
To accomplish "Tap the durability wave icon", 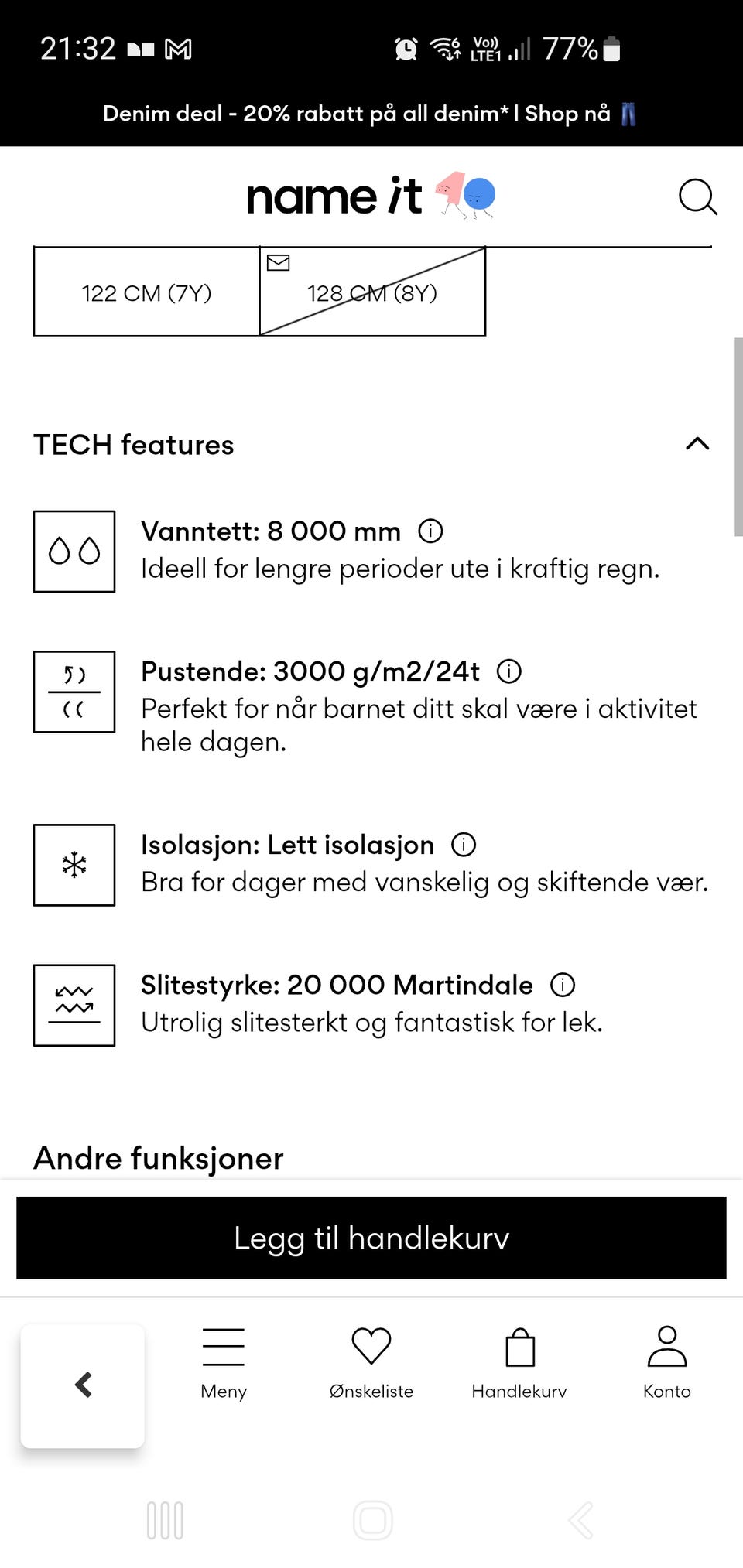I will (x=74, y=1005).
